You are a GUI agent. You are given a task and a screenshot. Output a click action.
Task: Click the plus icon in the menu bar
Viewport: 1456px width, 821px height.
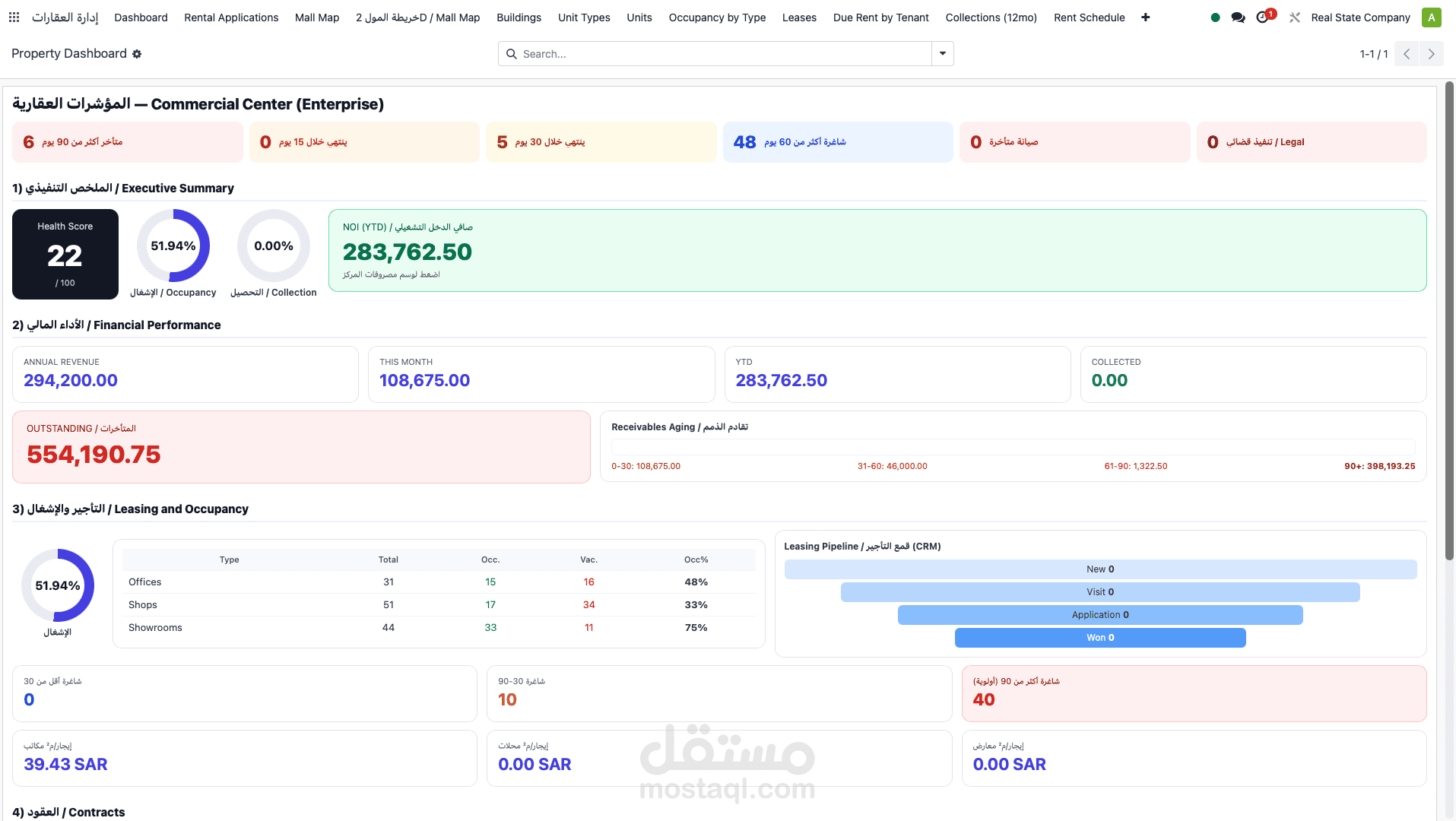click(1146, 17)
